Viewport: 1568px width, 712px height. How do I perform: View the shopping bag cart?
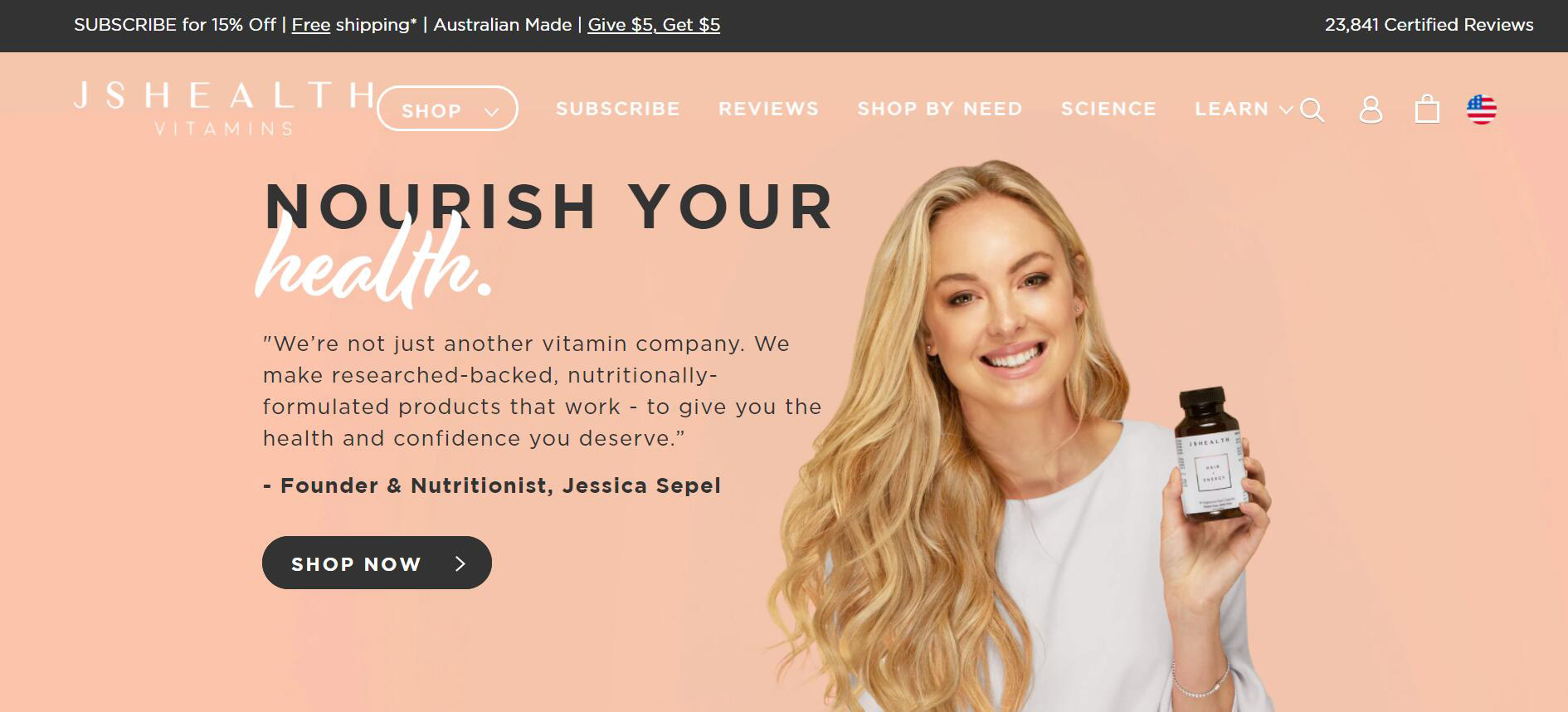tap(1427, 109)
